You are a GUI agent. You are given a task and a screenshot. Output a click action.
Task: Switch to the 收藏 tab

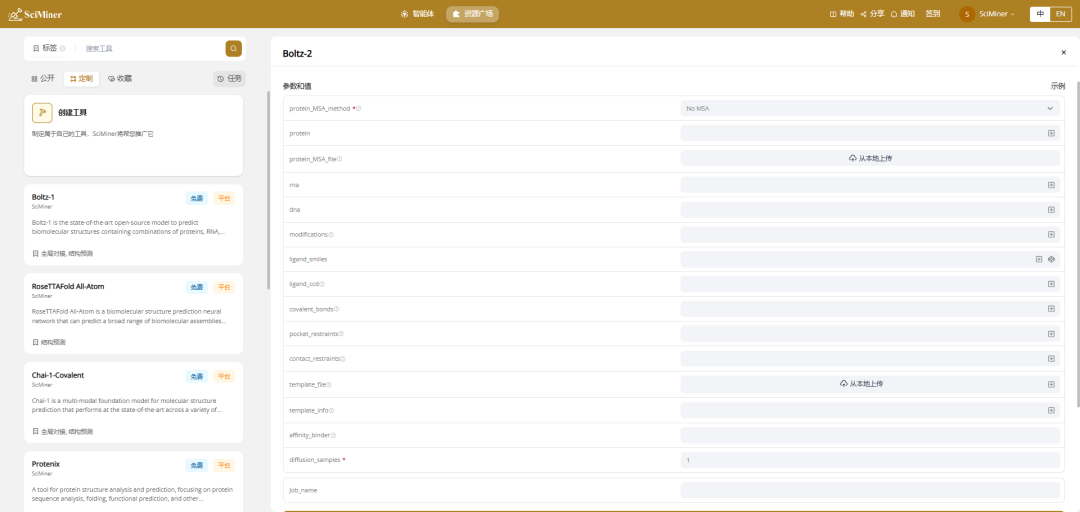click(120, 78)
